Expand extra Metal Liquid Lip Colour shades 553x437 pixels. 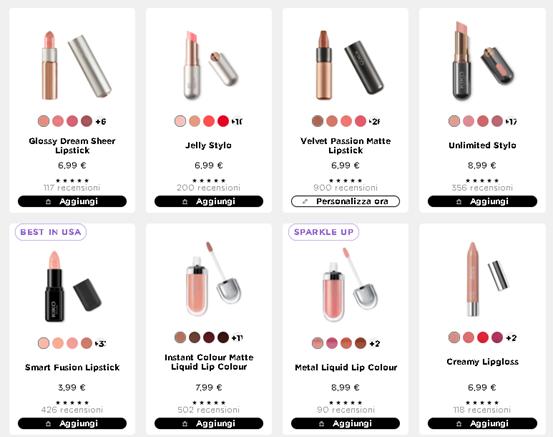coord(375,343)
